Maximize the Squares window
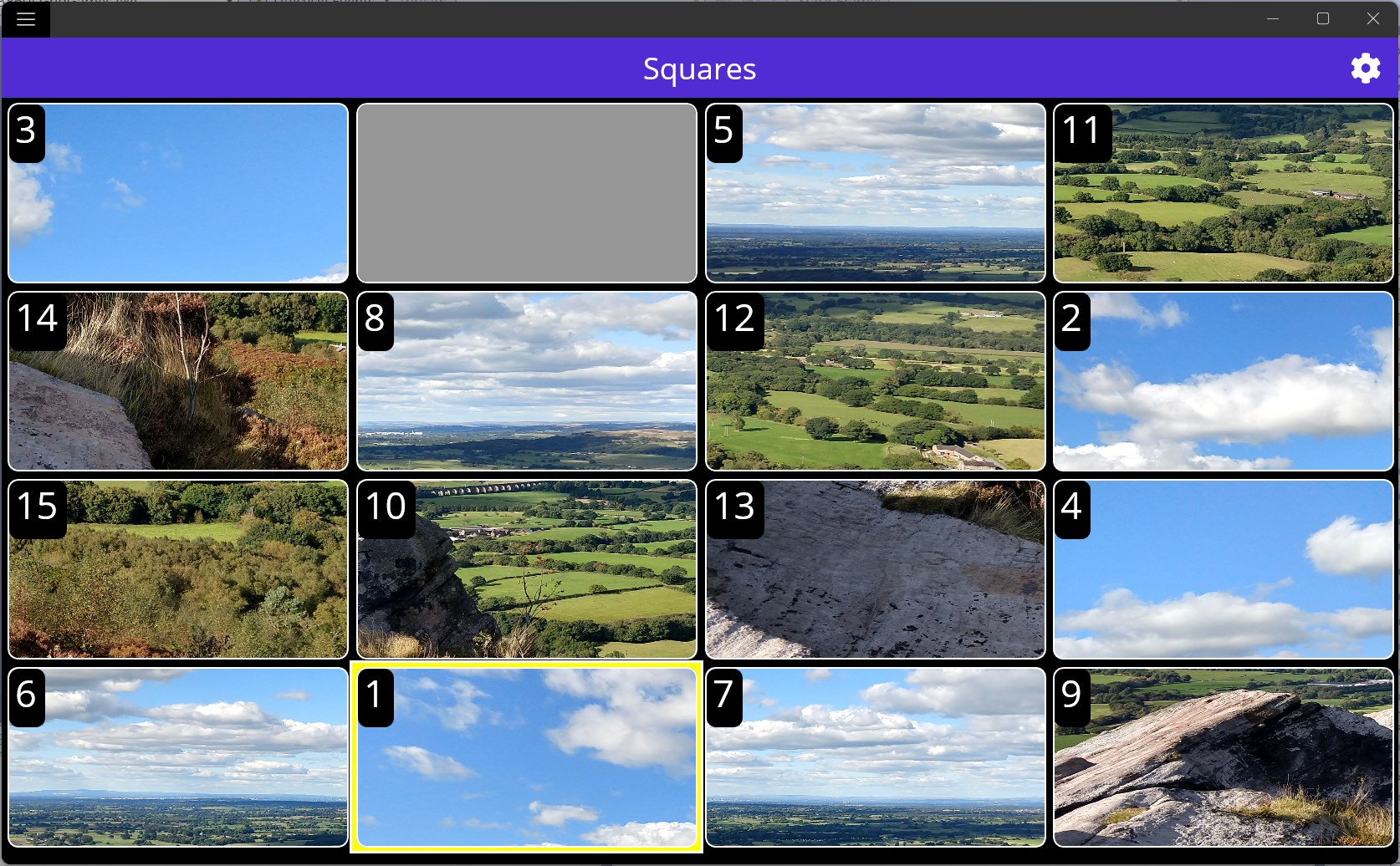The width and height of the screenshot is (1400, 866). point(1323,18)
